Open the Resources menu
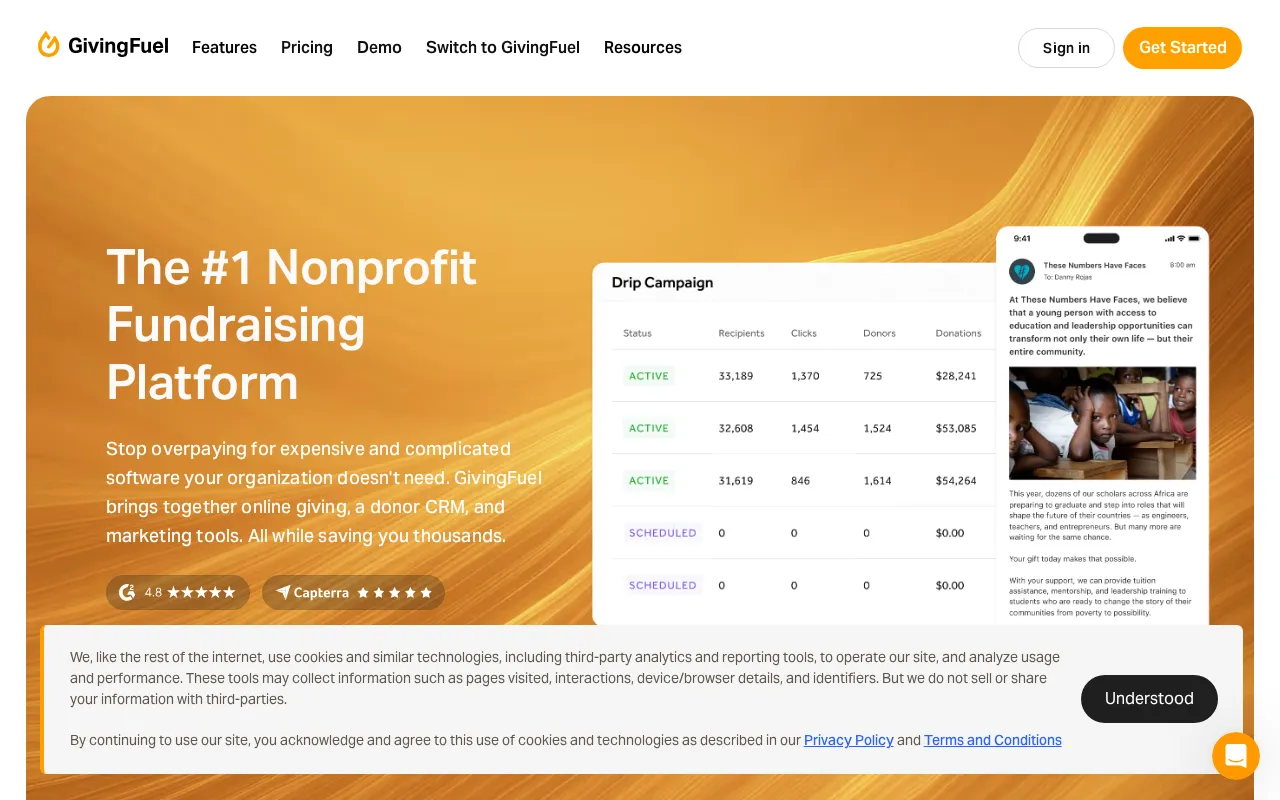The width and height of the screenshot is (1280, 800). pos(643,47)
